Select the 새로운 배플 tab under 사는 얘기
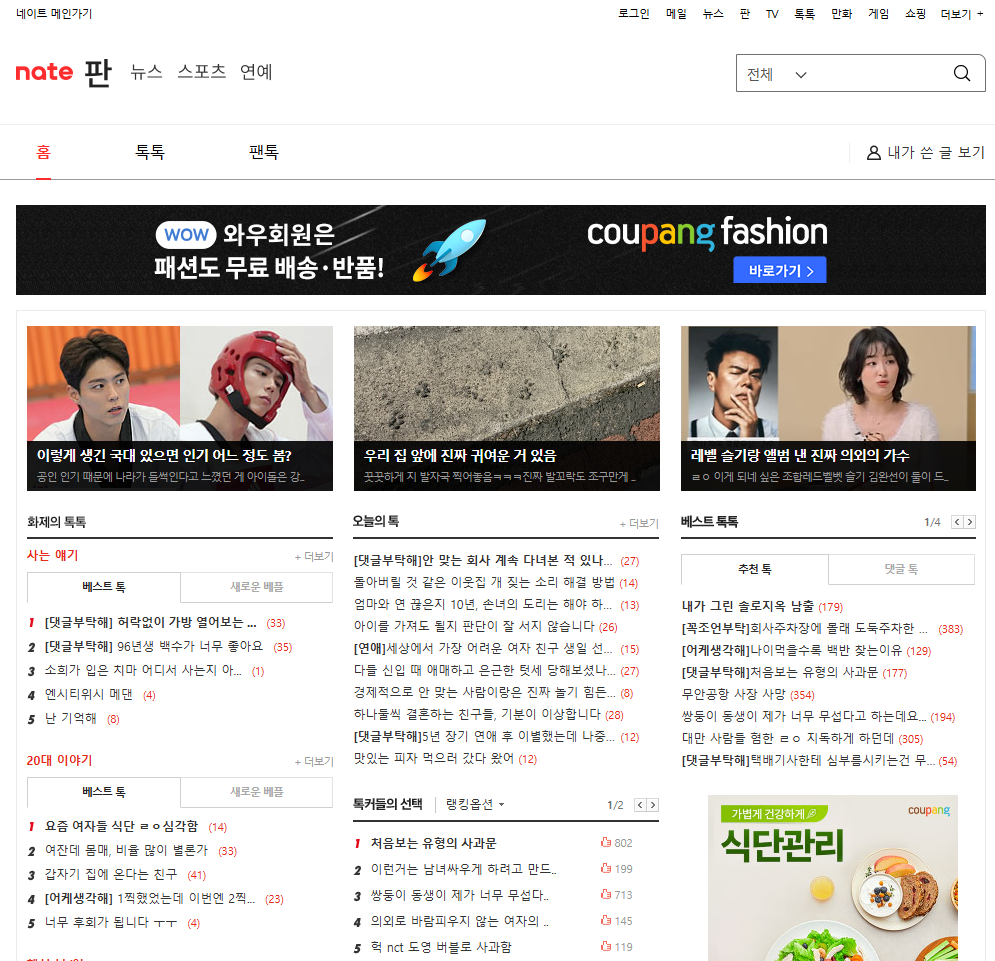This screenshot has height=961, width=995. pyautogui.click(x=256, y=588)
